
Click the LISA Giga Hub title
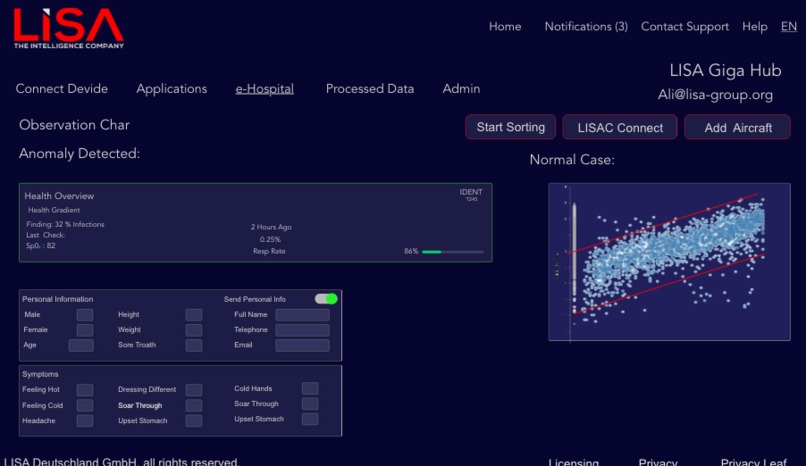[725, 70]
